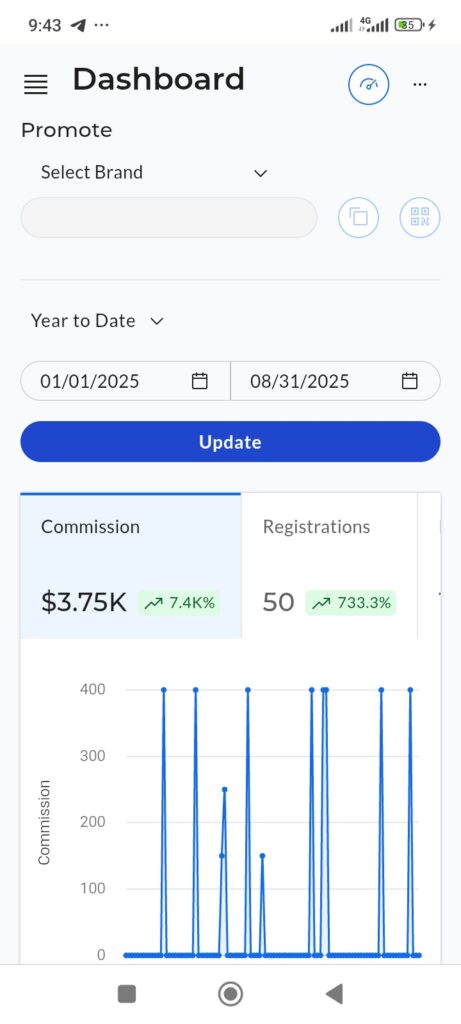
Task: Open calendar picker for end date
Action: tap(409, 381)
